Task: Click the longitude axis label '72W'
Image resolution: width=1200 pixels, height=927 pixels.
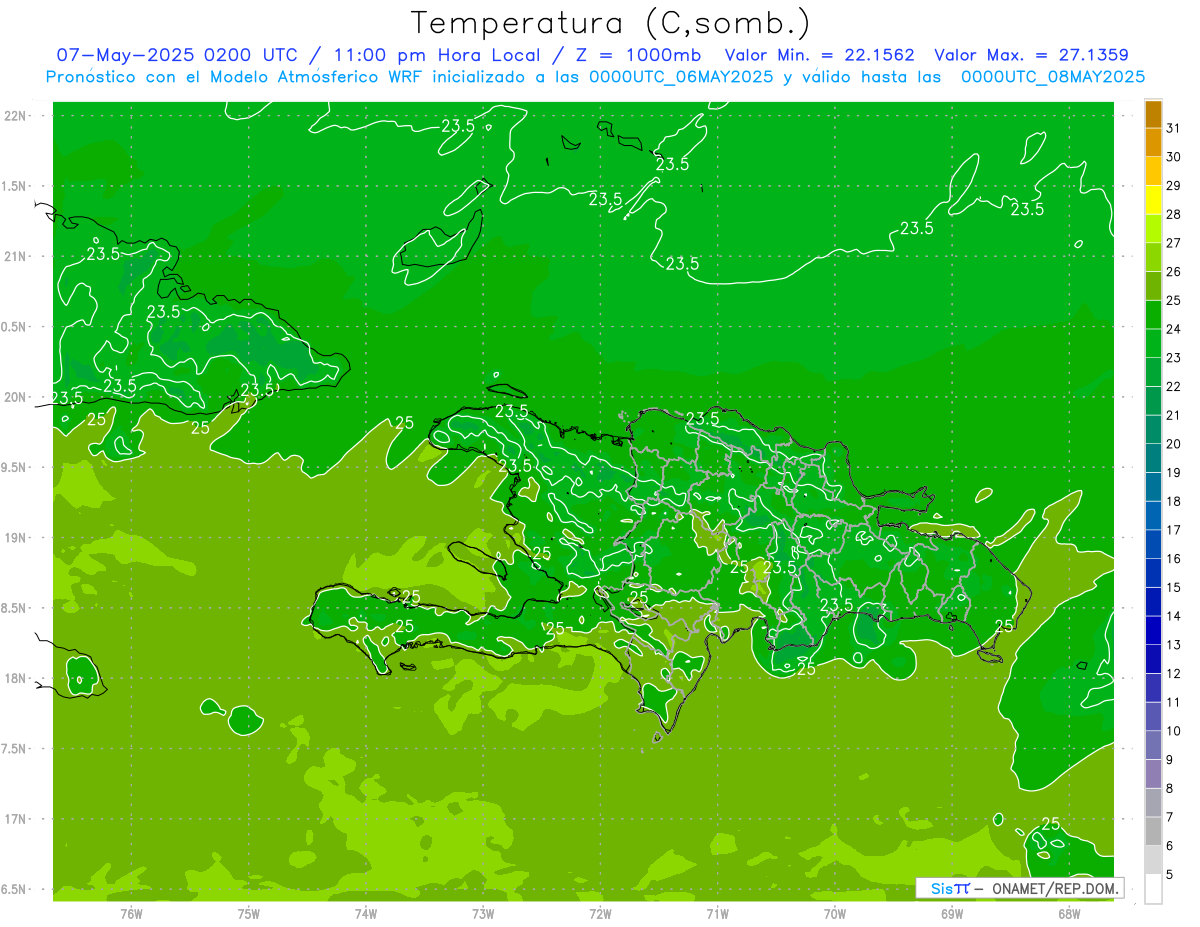Action: pos(600,913)
